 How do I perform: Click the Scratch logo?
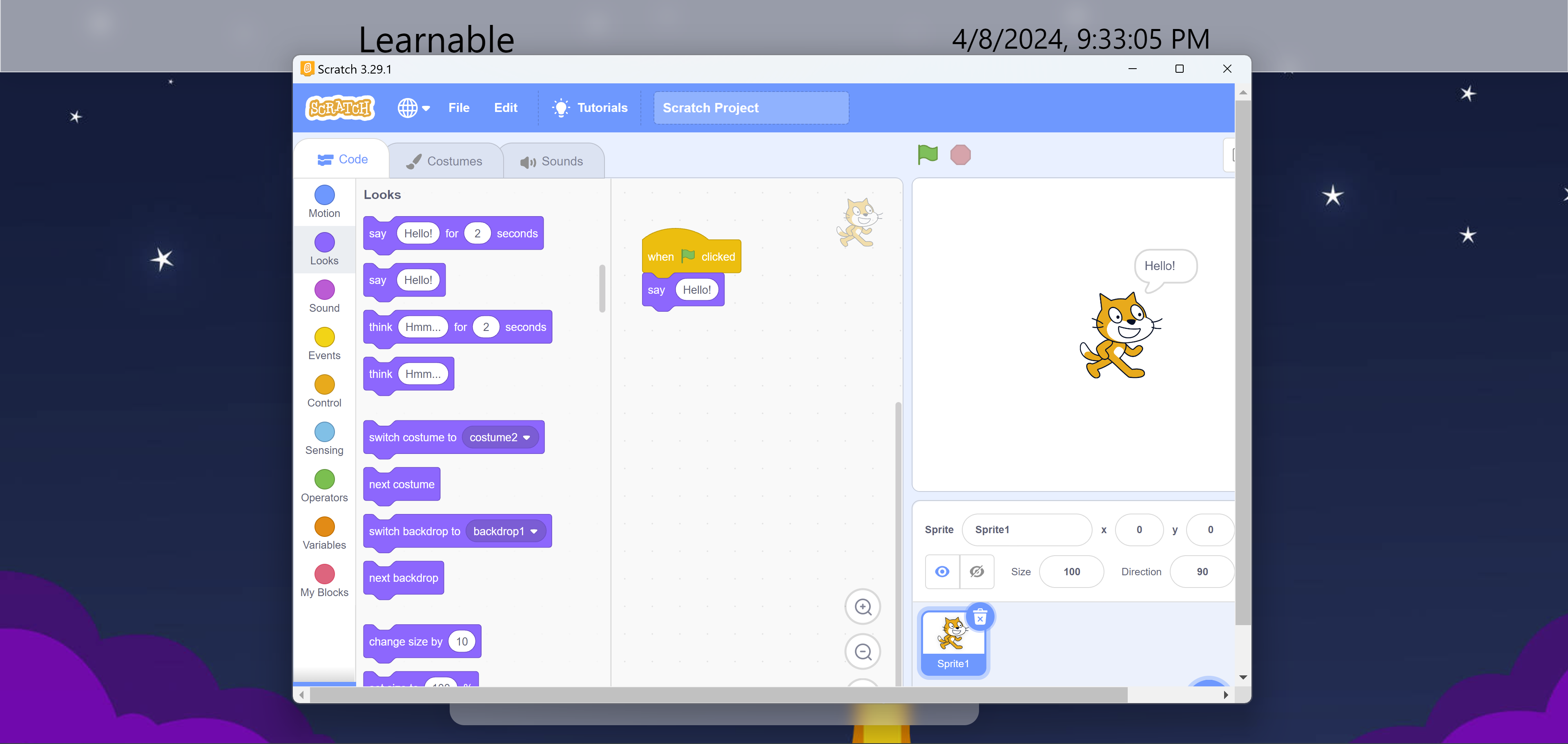(x=340, y=108)
